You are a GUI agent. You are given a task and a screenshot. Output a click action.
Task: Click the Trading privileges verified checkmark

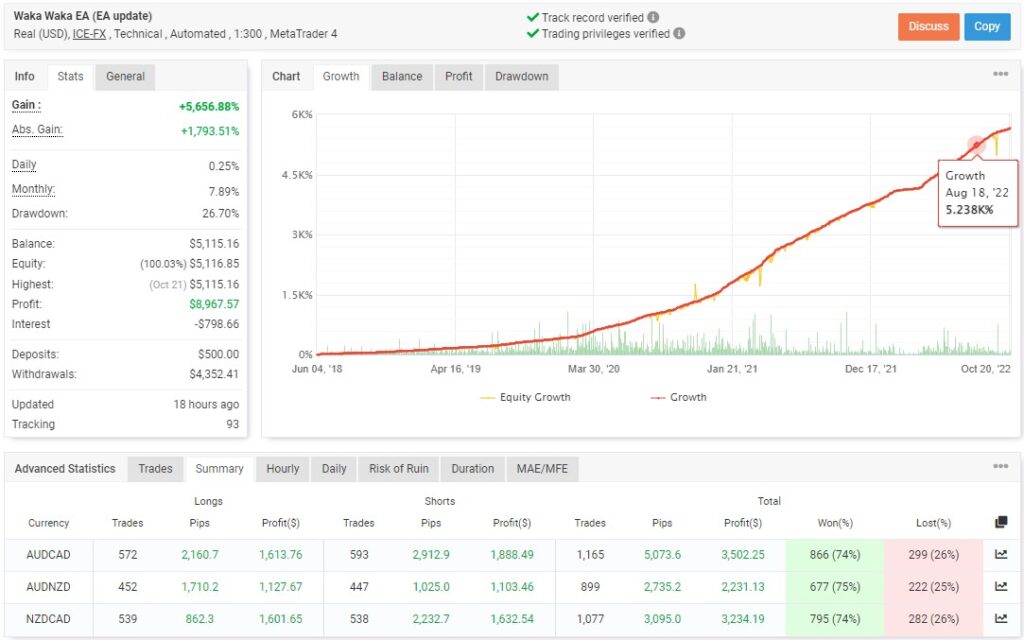point(533,33)
